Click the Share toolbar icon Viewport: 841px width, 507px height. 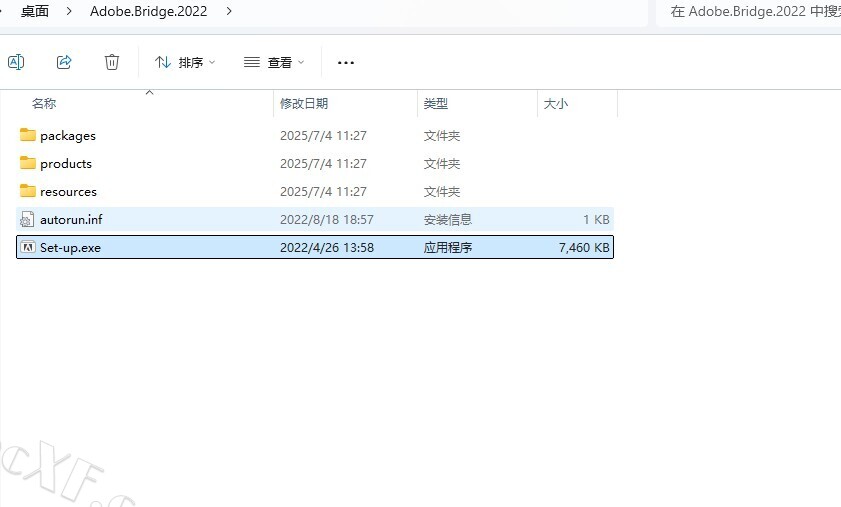coord(64,62)
